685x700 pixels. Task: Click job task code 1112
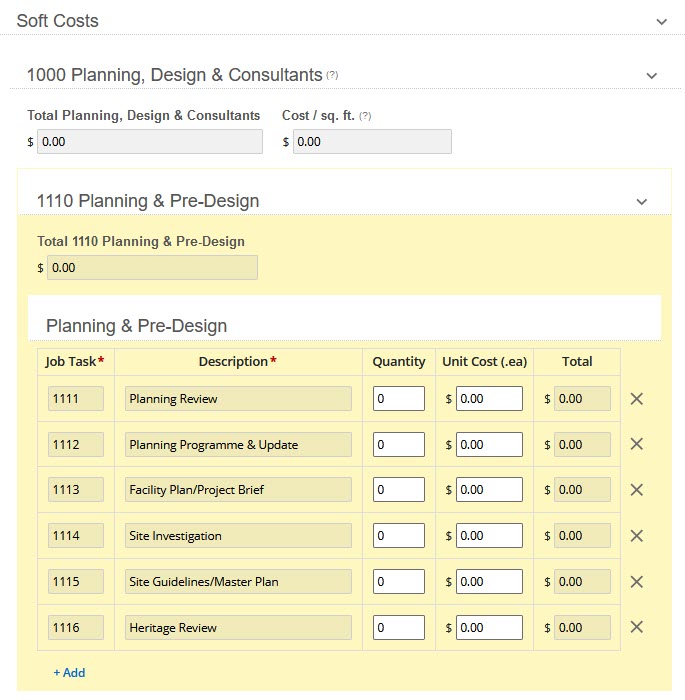click(x=76, y=445)
